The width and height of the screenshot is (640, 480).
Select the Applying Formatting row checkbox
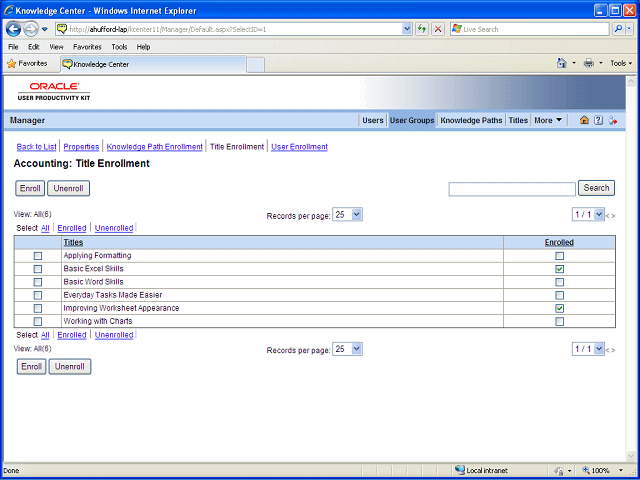38,256
